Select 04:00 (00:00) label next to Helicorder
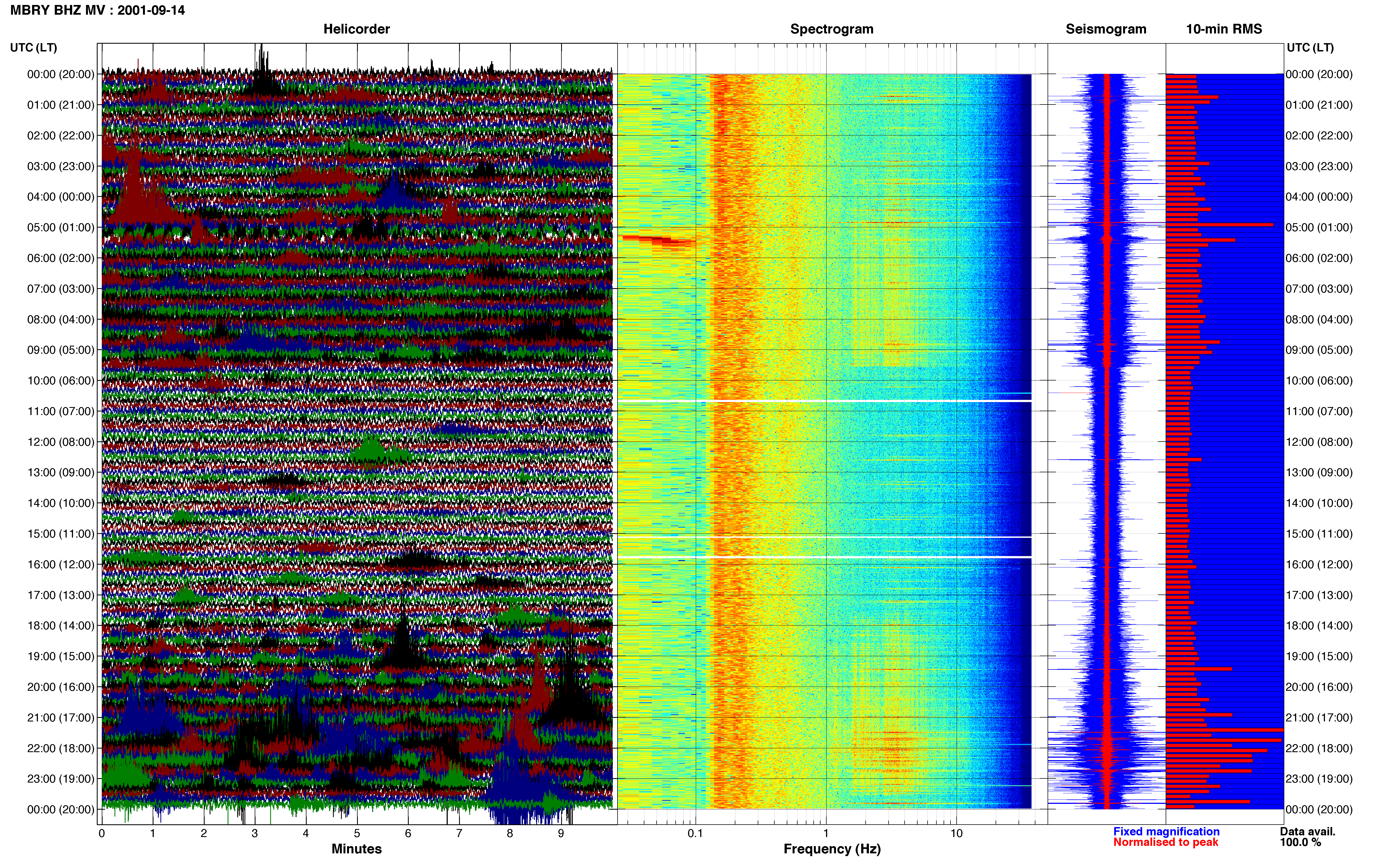This screenshot has width=1388, height=868. 61,197
